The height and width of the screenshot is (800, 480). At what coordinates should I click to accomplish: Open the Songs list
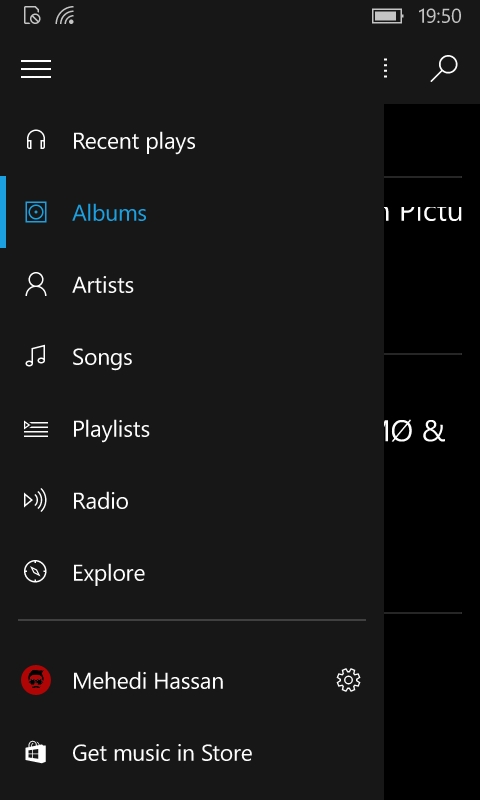coord(102,357)
